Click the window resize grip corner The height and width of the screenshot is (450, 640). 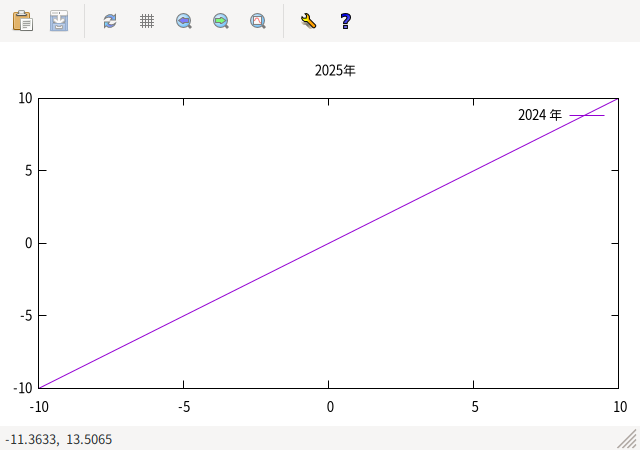tap(628, 439)
